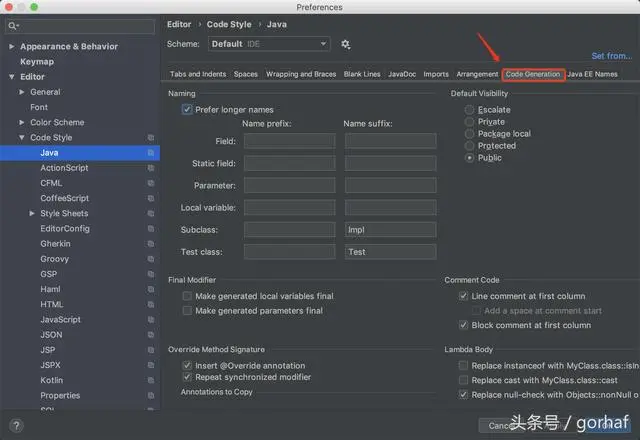The width and height of the screenshot is (640, 440).
Task: Select Protected default visibility
Action: tap(469, 146)
